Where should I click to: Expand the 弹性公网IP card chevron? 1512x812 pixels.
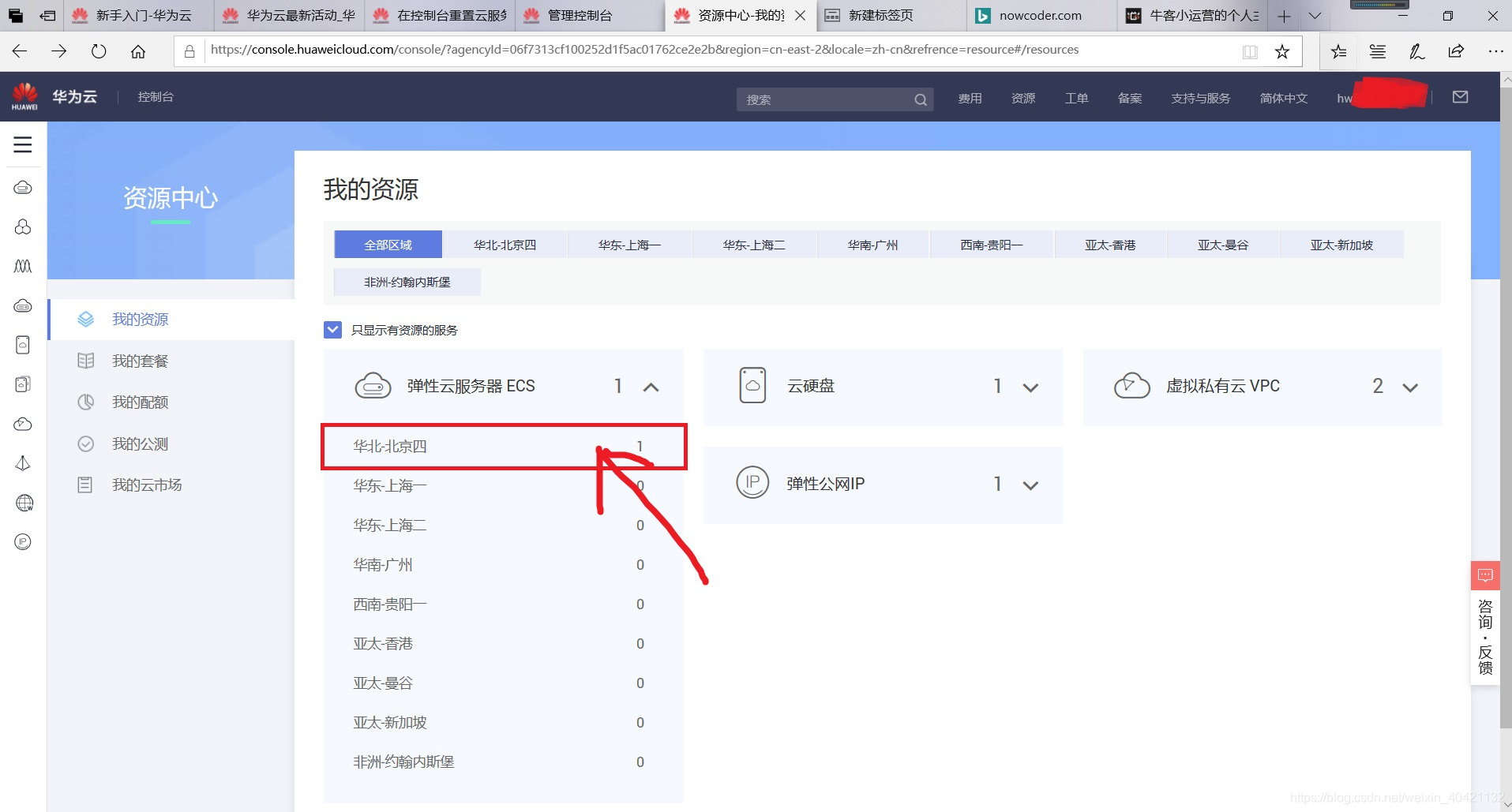1030,485
